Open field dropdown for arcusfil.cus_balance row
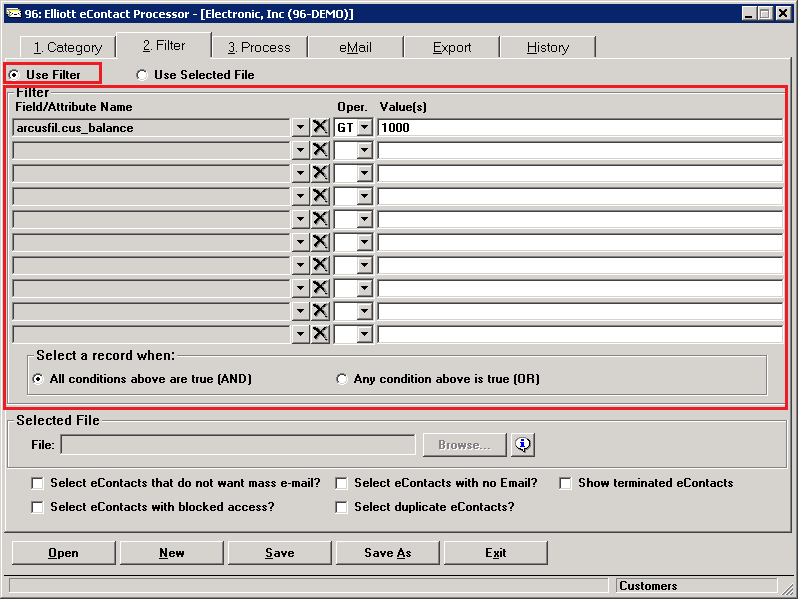This screenshot has width=798, height=599. pos(301,127)
